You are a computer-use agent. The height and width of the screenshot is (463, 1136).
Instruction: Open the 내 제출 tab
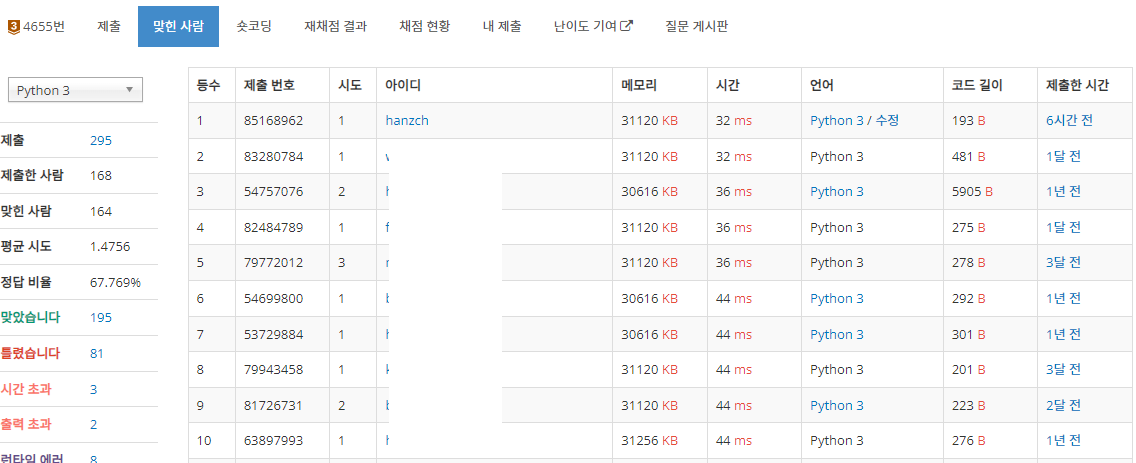(501, 27)
